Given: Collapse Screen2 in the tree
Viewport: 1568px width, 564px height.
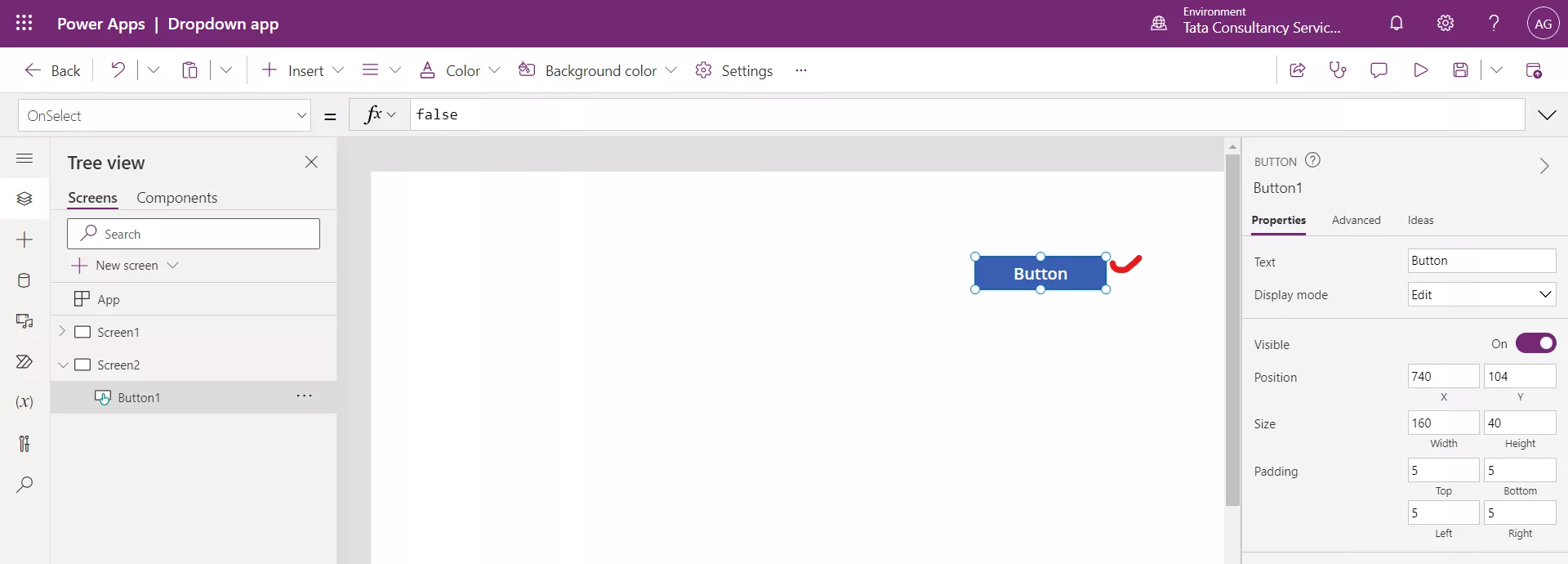Looking at the screenshot, I should (x=63, y=365).
